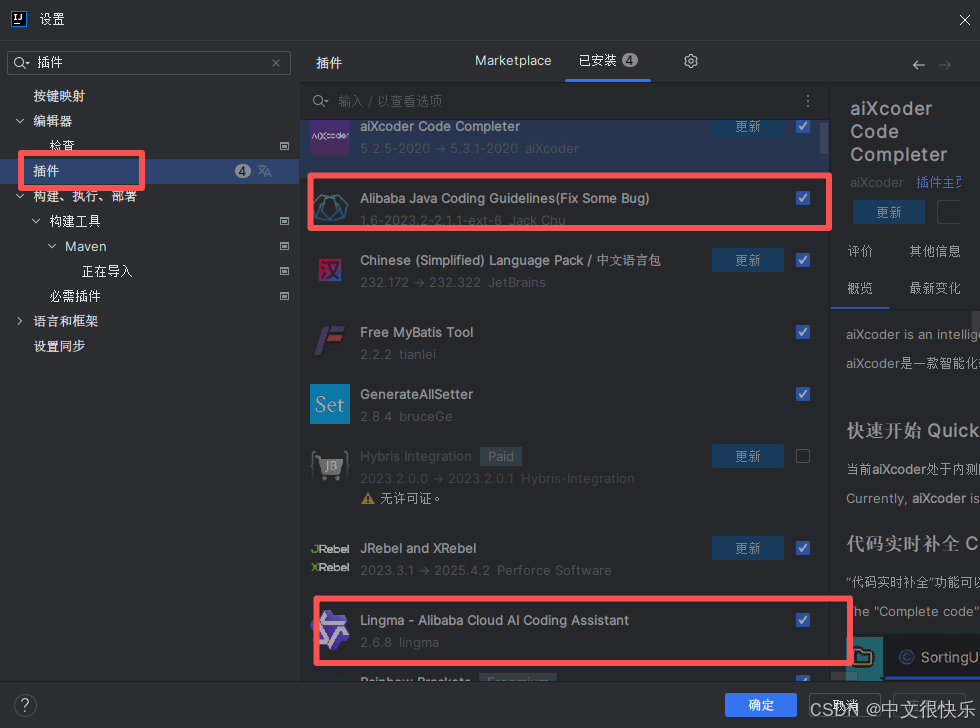Click the translation icon on 插件 row

click(265, 171)
